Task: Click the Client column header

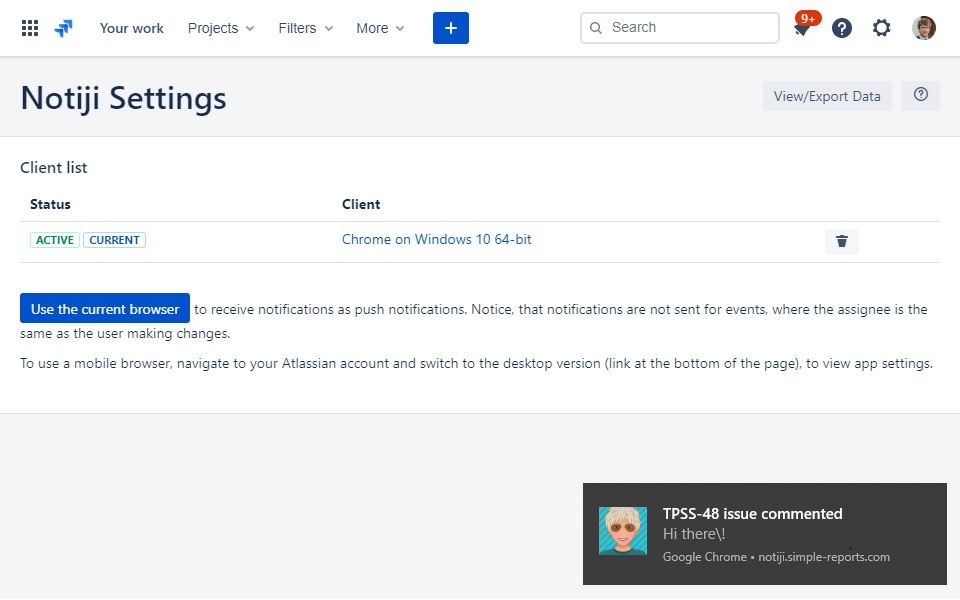Action: (x=361, y=204)
